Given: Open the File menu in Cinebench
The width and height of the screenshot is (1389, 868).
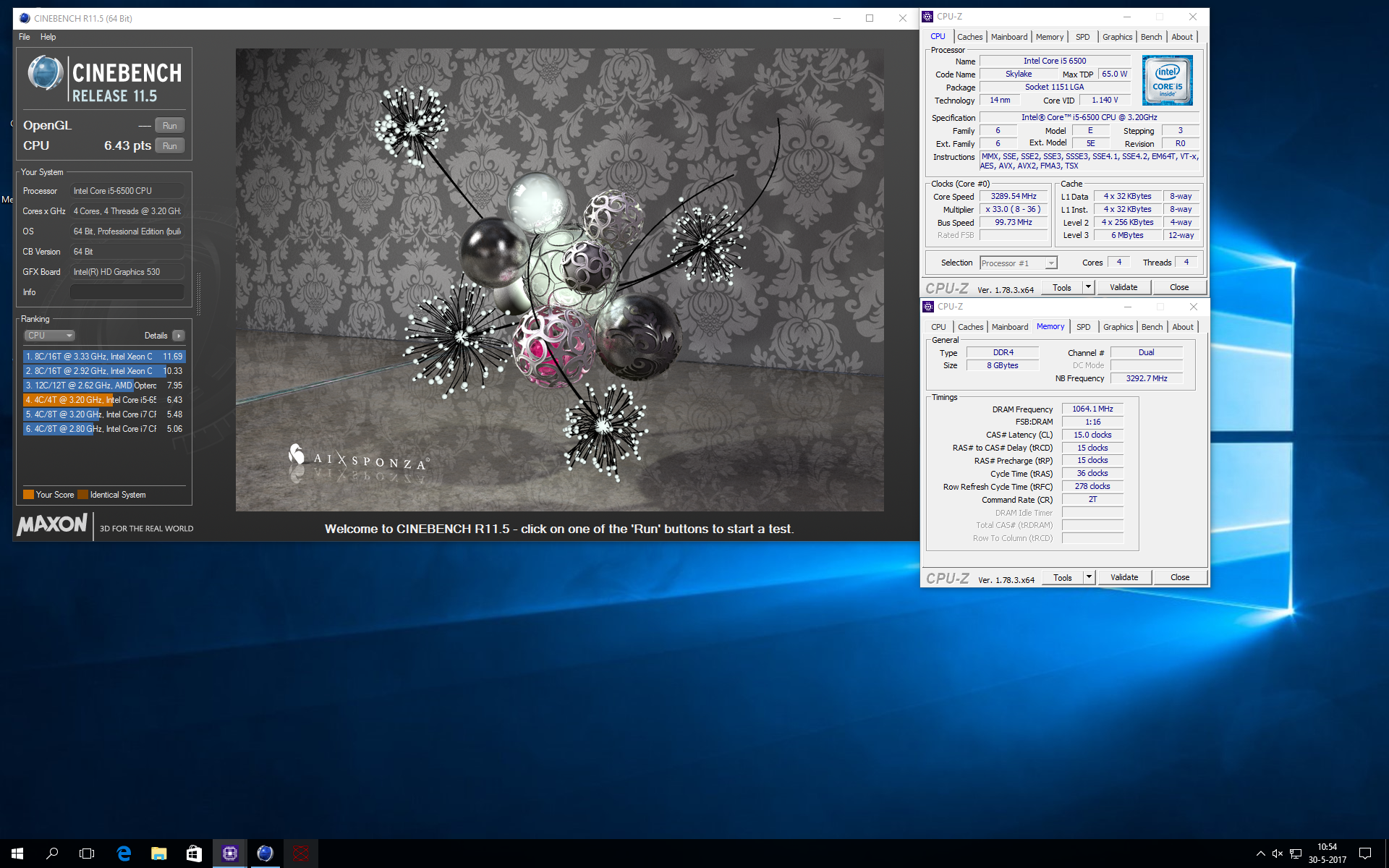Looking at the screenshot, I should click(x=25, y=37).
